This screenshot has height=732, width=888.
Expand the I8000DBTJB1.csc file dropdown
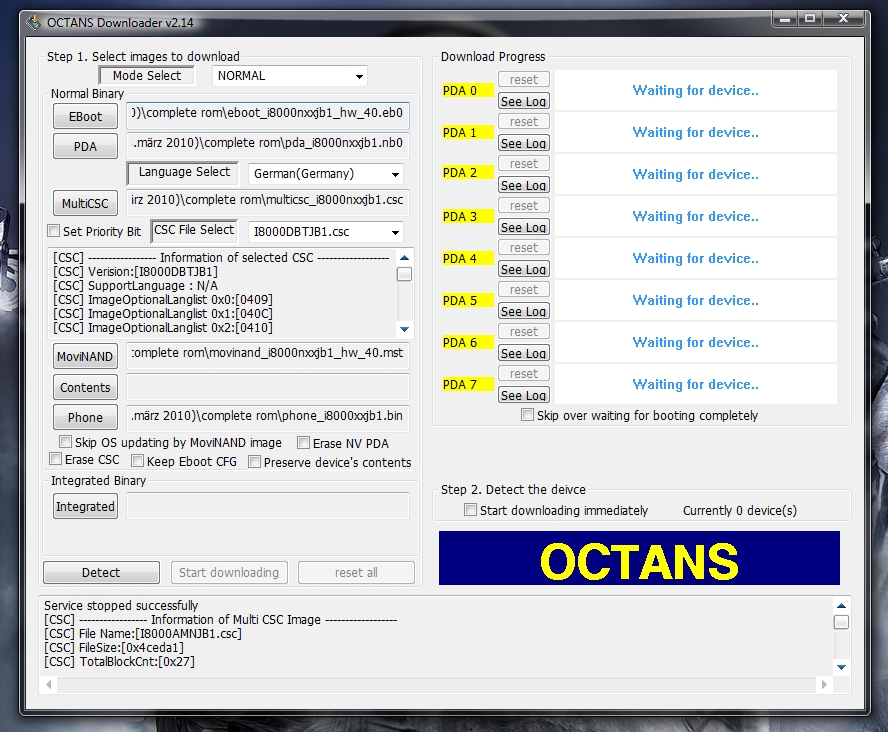326,232
